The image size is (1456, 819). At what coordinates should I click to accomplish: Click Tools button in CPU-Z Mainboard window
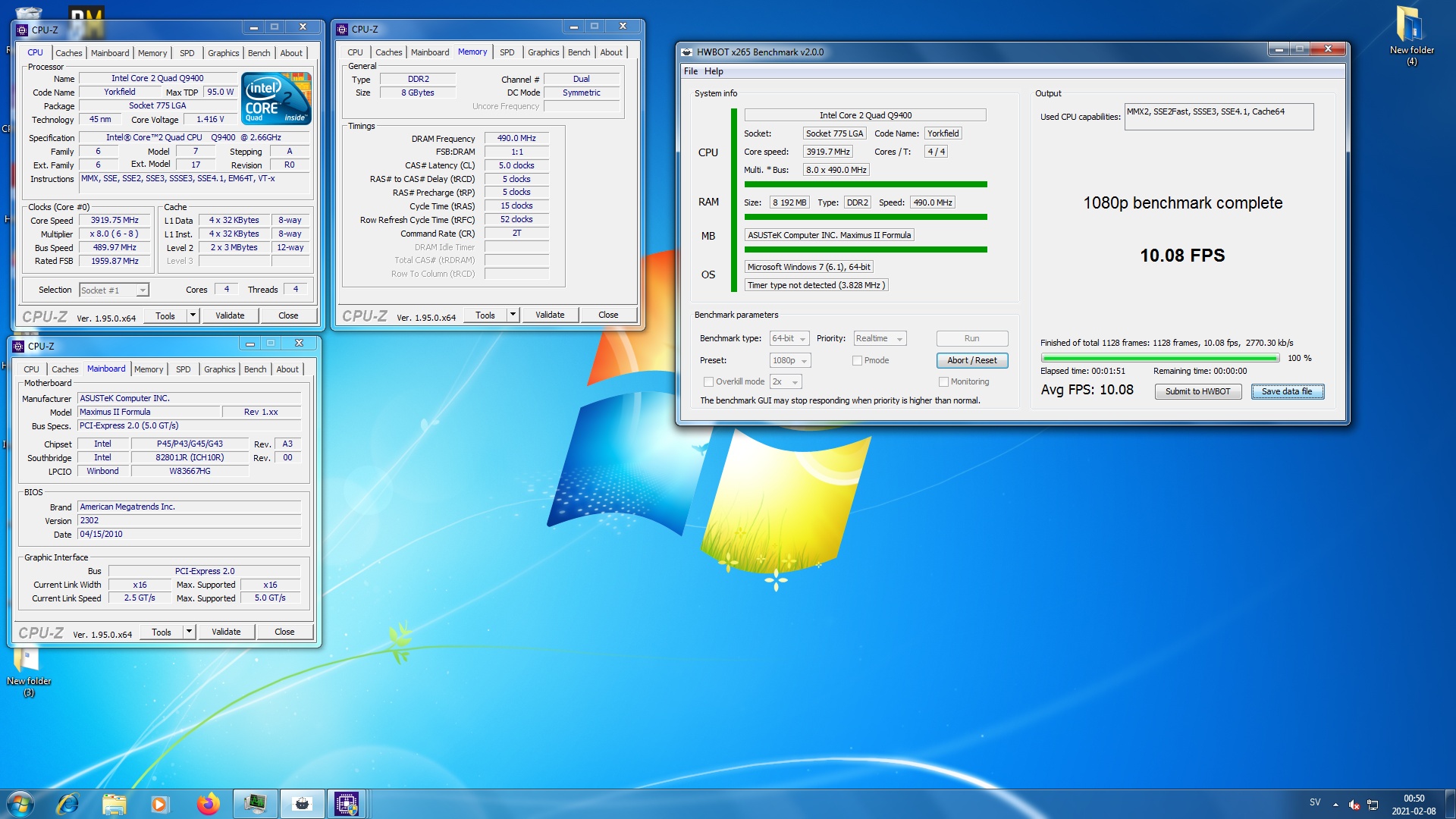click(x=162, y=632)
